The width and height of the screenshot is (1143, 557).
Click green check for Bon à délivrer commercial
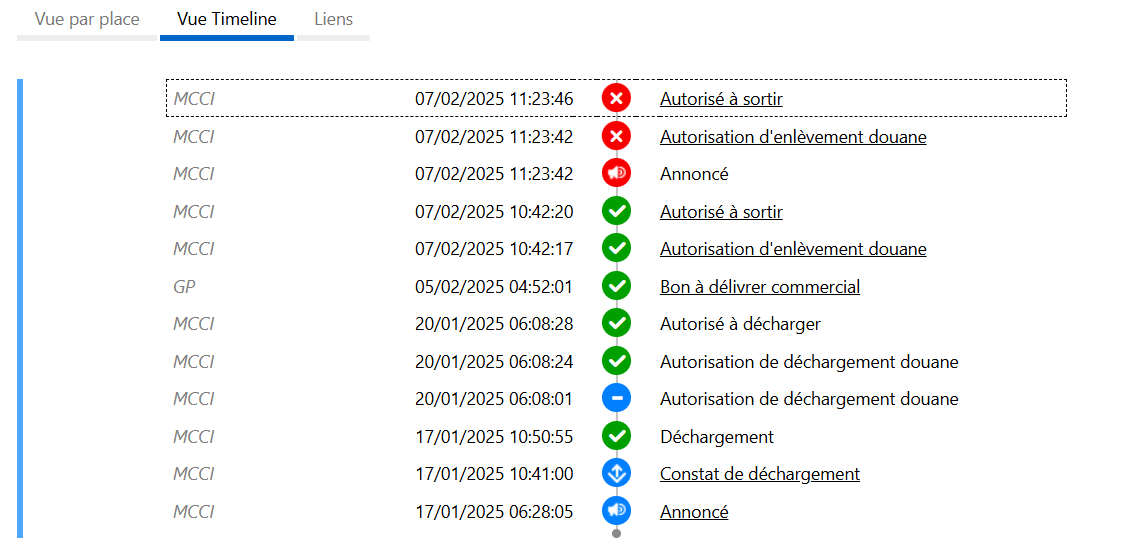click(616, 286)
